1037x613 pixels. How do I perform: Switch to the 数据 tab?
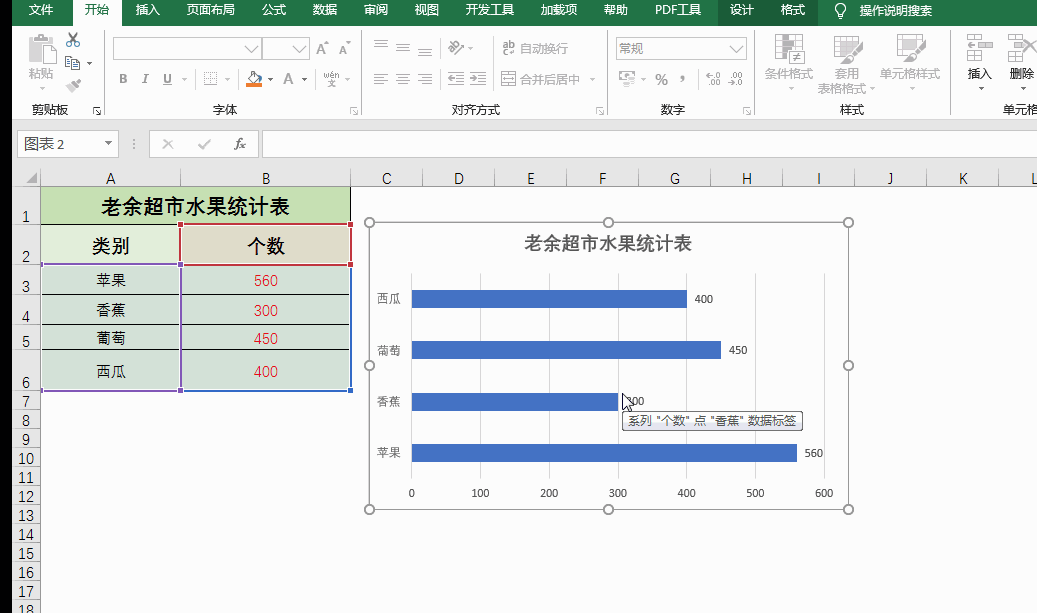[325, 10]
